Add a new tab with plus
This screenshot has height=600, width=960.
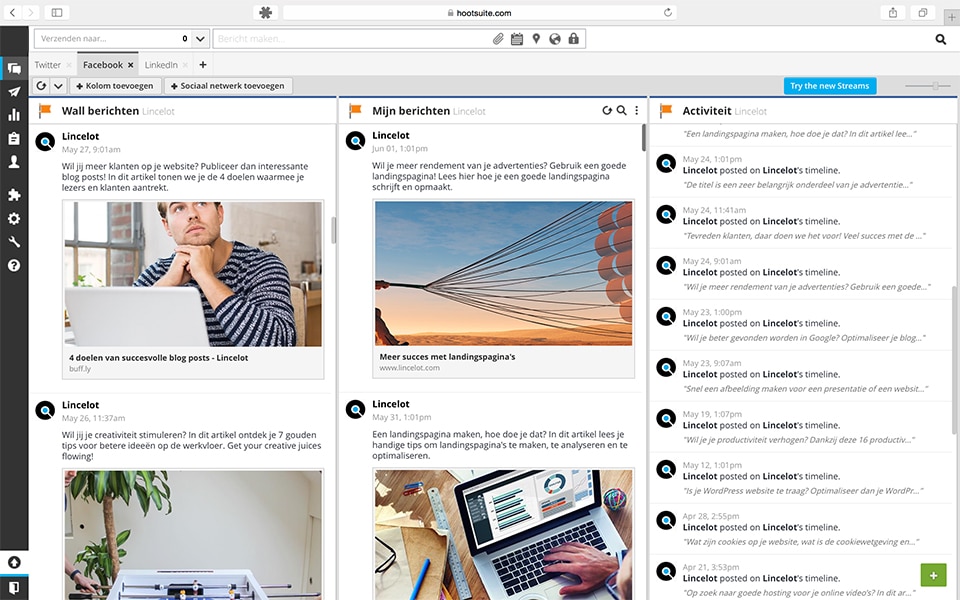coord(203,64)
